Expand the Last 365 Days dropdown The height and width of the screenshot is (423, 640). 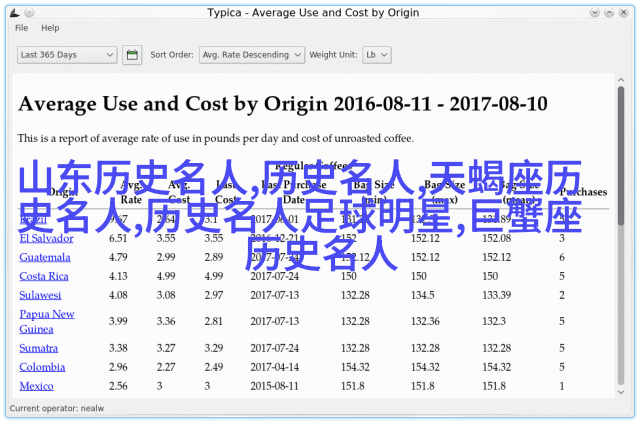pos(66,55)
